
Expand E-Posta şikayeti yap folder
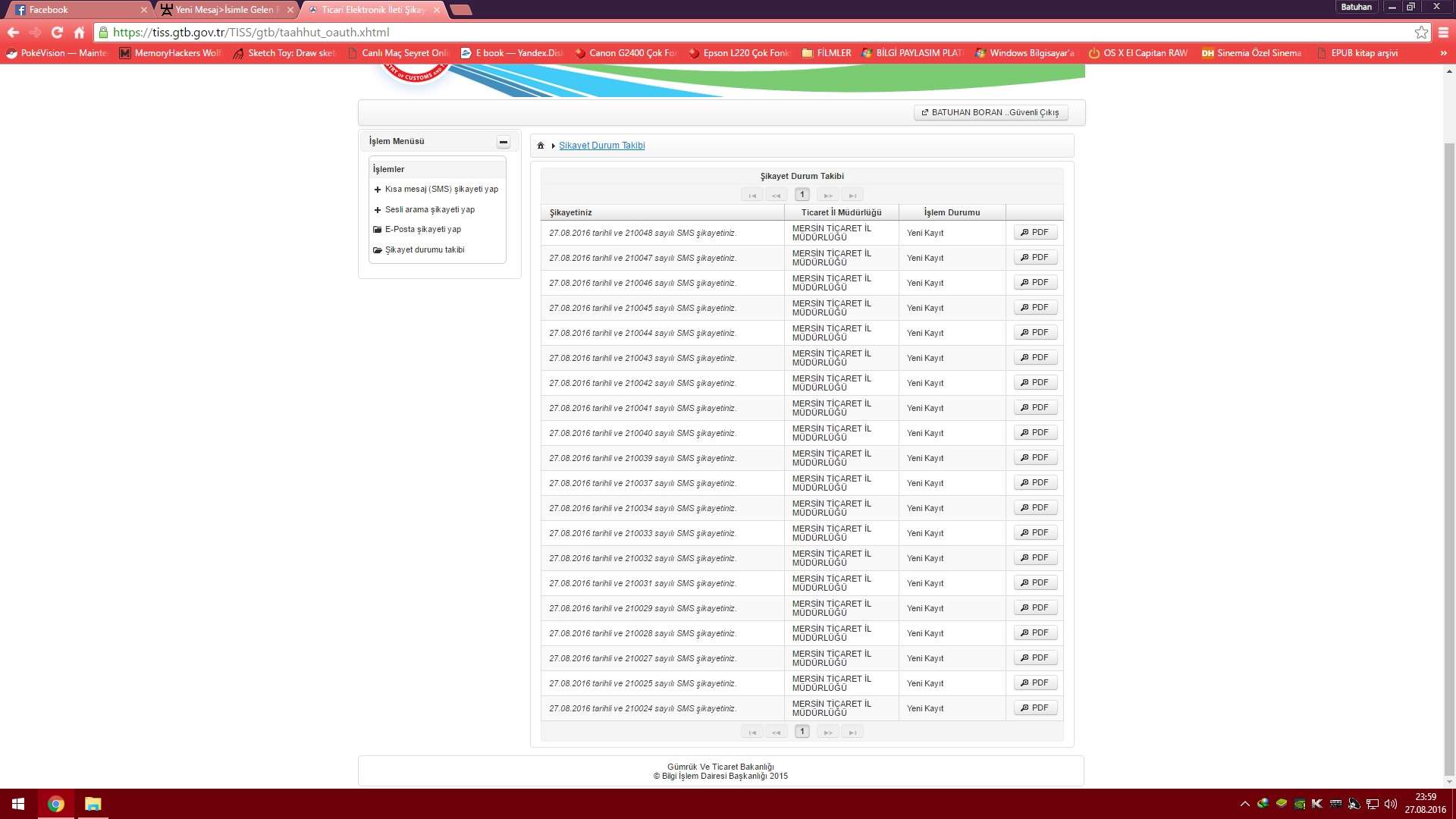[x=422, y=230]
